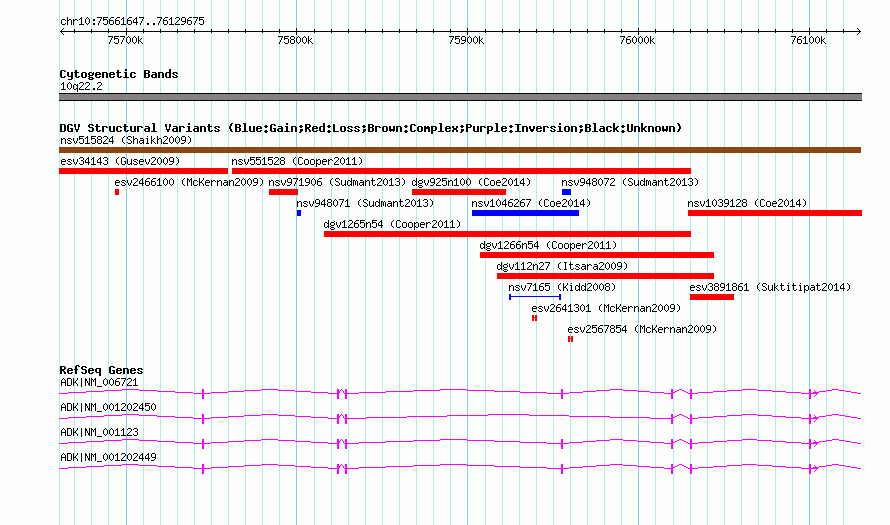Click the ADK|NM_001123 gene track line

(460, 443)
